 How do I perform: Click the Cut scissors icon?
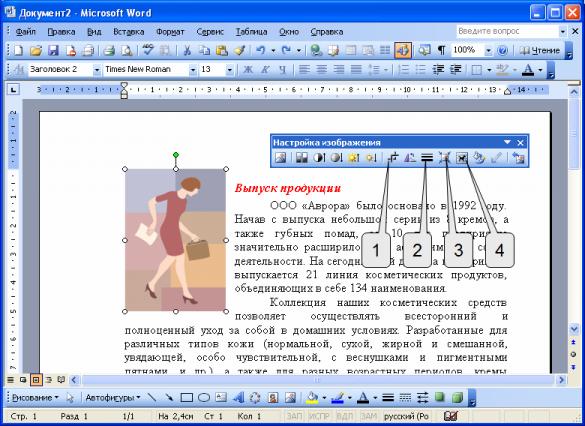187,50
